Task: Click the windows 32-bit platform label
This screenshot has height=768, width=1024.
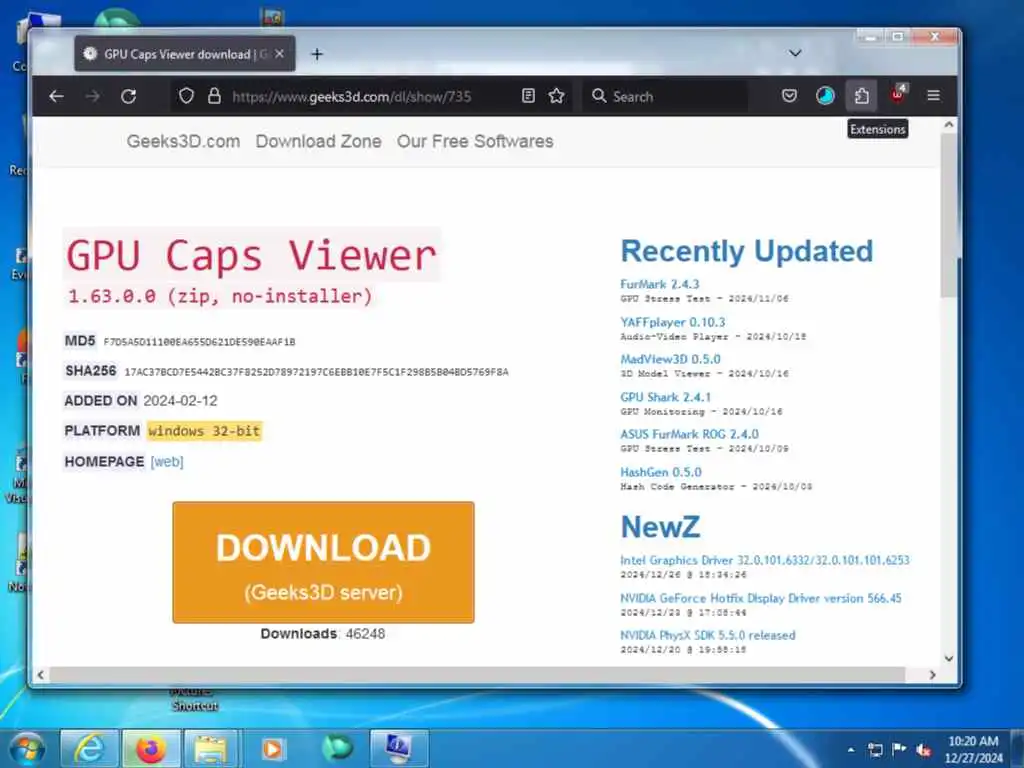Action: [x=204, y=431]
